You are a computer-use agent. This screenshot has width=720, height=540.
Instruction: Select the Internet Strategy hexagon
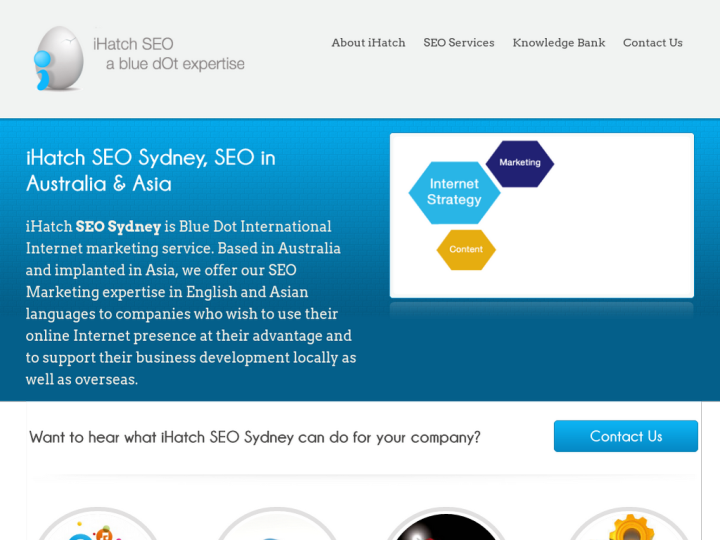[454, 192]
